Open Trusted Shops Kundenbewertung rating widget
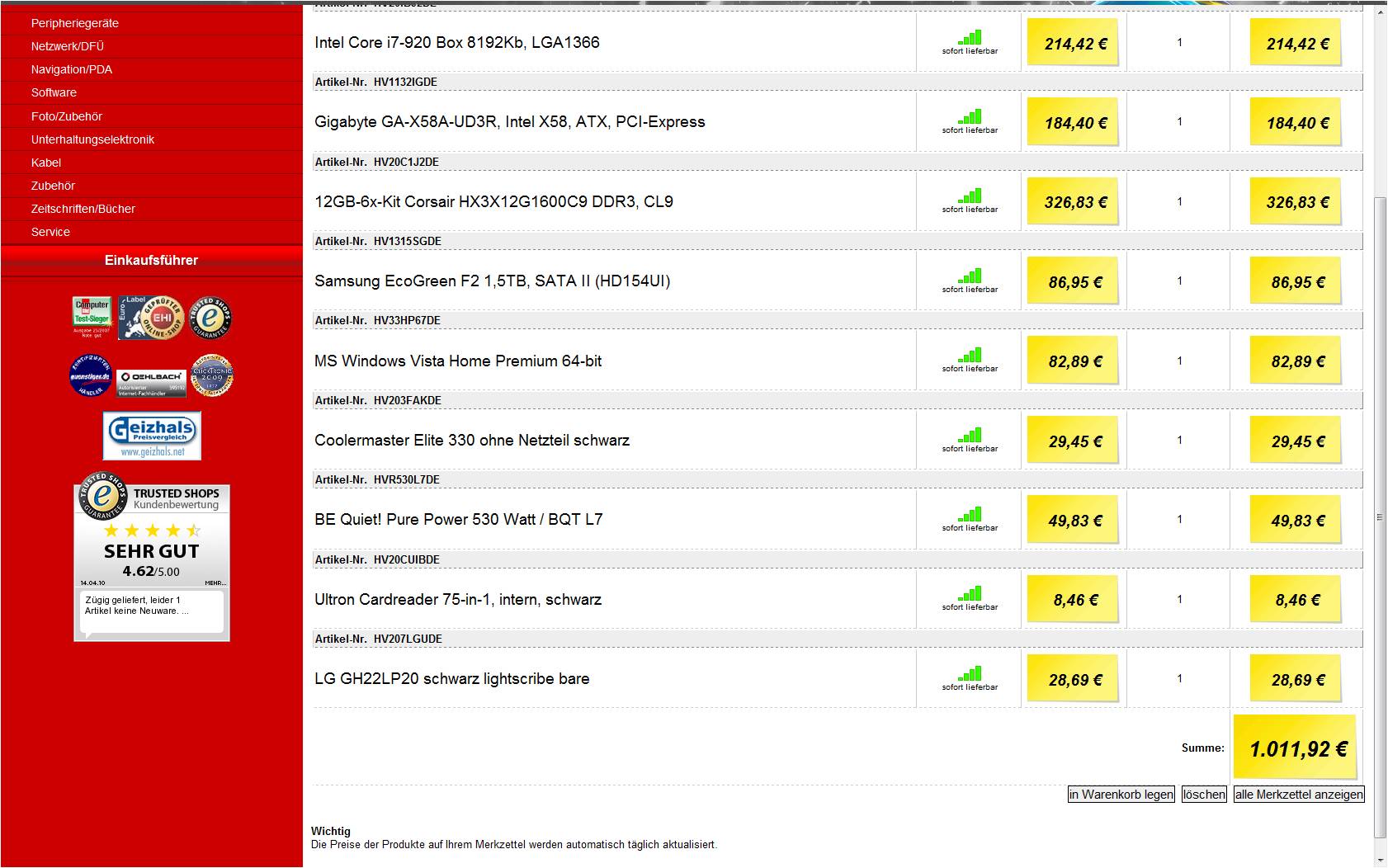 152,556
